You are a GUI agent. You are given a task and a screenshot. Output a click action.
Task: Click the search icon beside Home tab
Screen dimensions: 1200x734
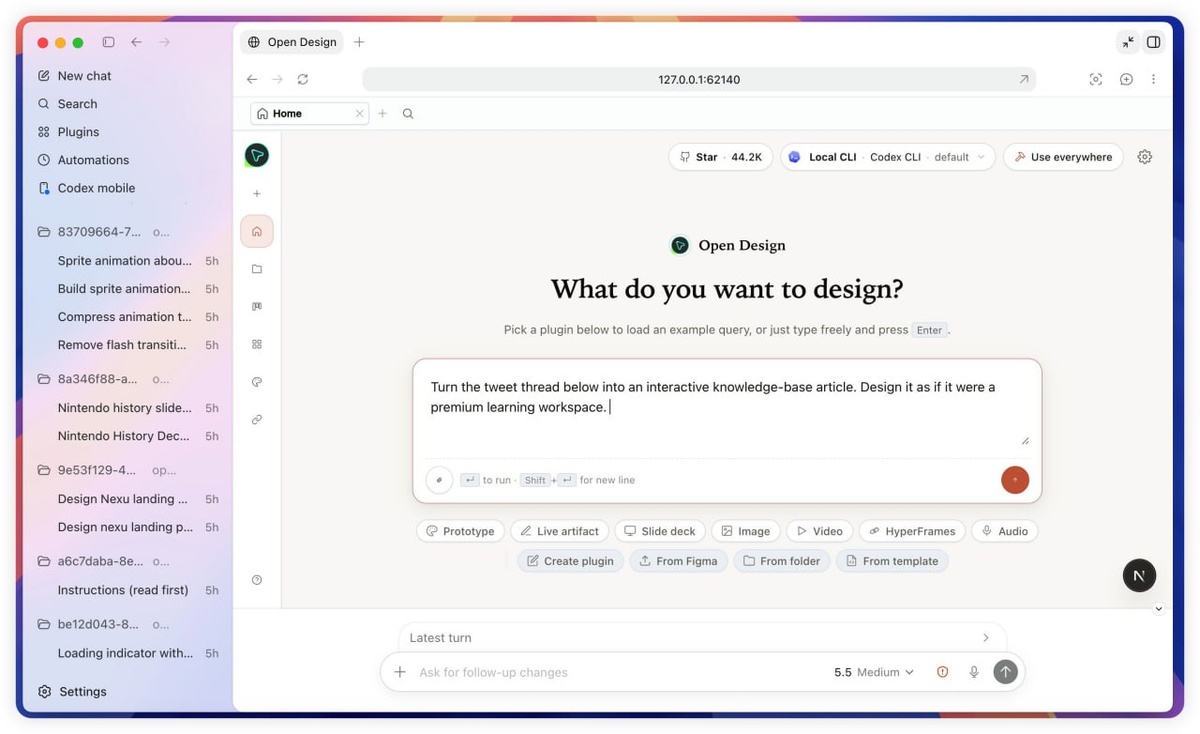point(408,113)
